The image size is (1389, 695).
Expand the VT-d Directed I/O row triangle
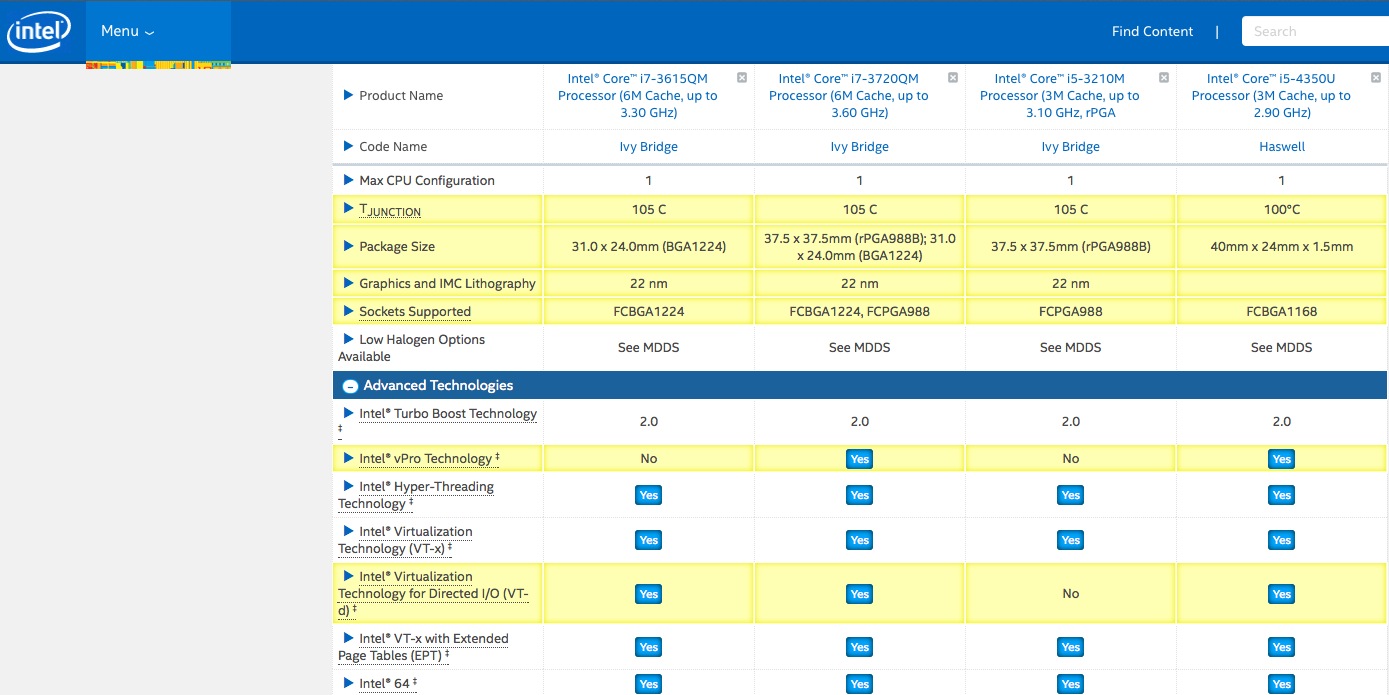348,576
